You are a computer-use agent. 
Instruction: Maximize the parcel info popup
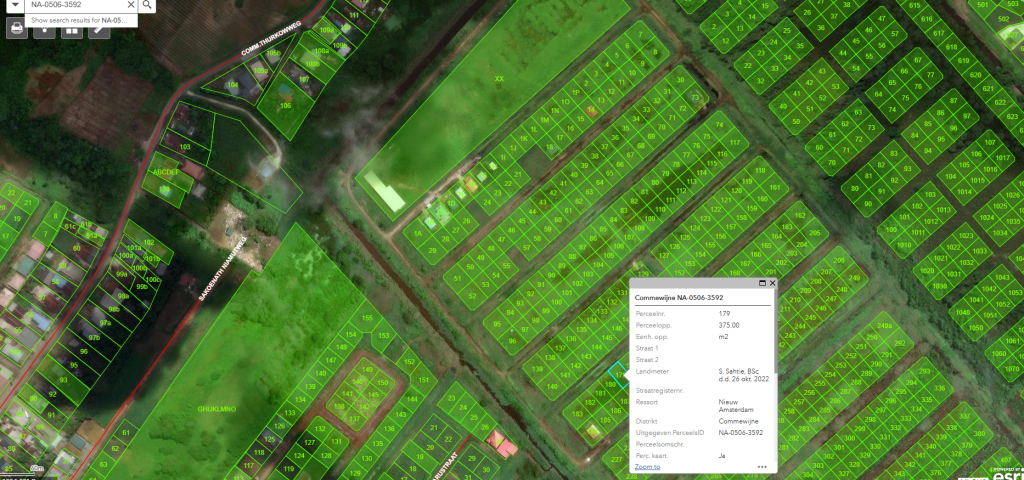761,283
